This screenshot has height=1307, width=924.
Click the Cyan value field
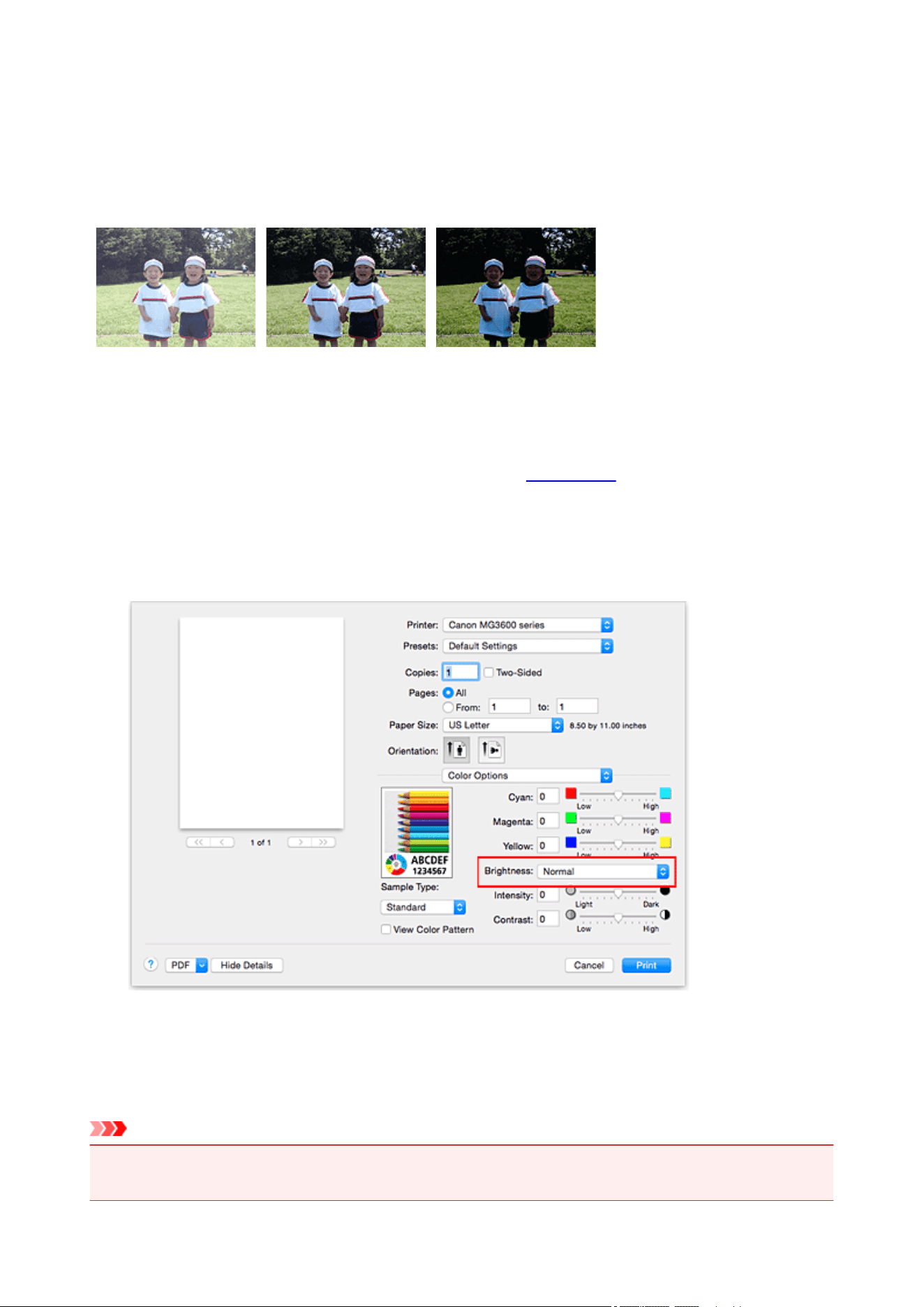[x=548, y=797]
